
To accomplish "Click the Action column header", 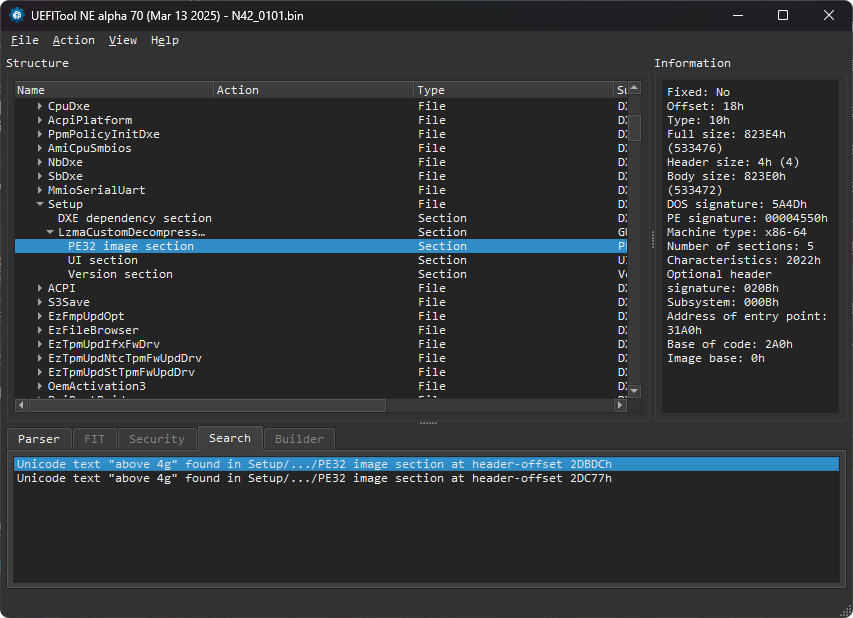I will coord(314,90).
